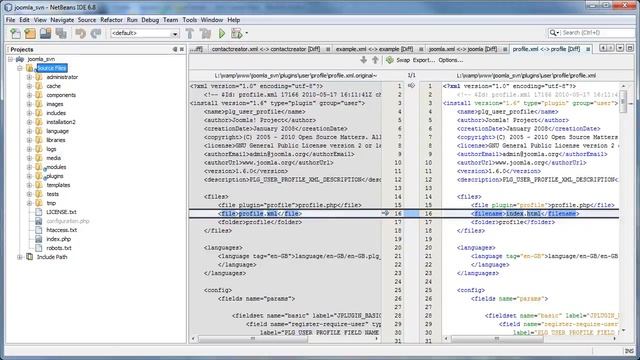
Task: Click the Build Project hammer icon
Action: [190, 33]
